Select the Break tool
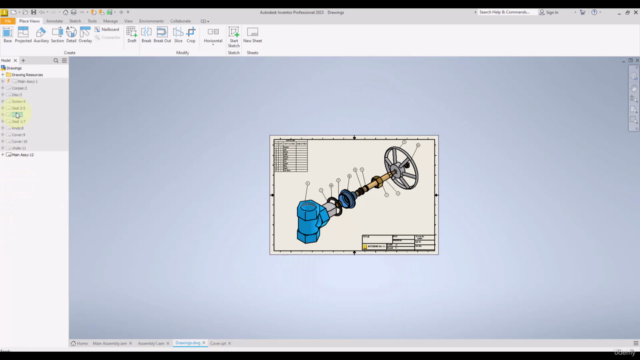This screenshot has width=640, height=360. [x=146, y=35]
